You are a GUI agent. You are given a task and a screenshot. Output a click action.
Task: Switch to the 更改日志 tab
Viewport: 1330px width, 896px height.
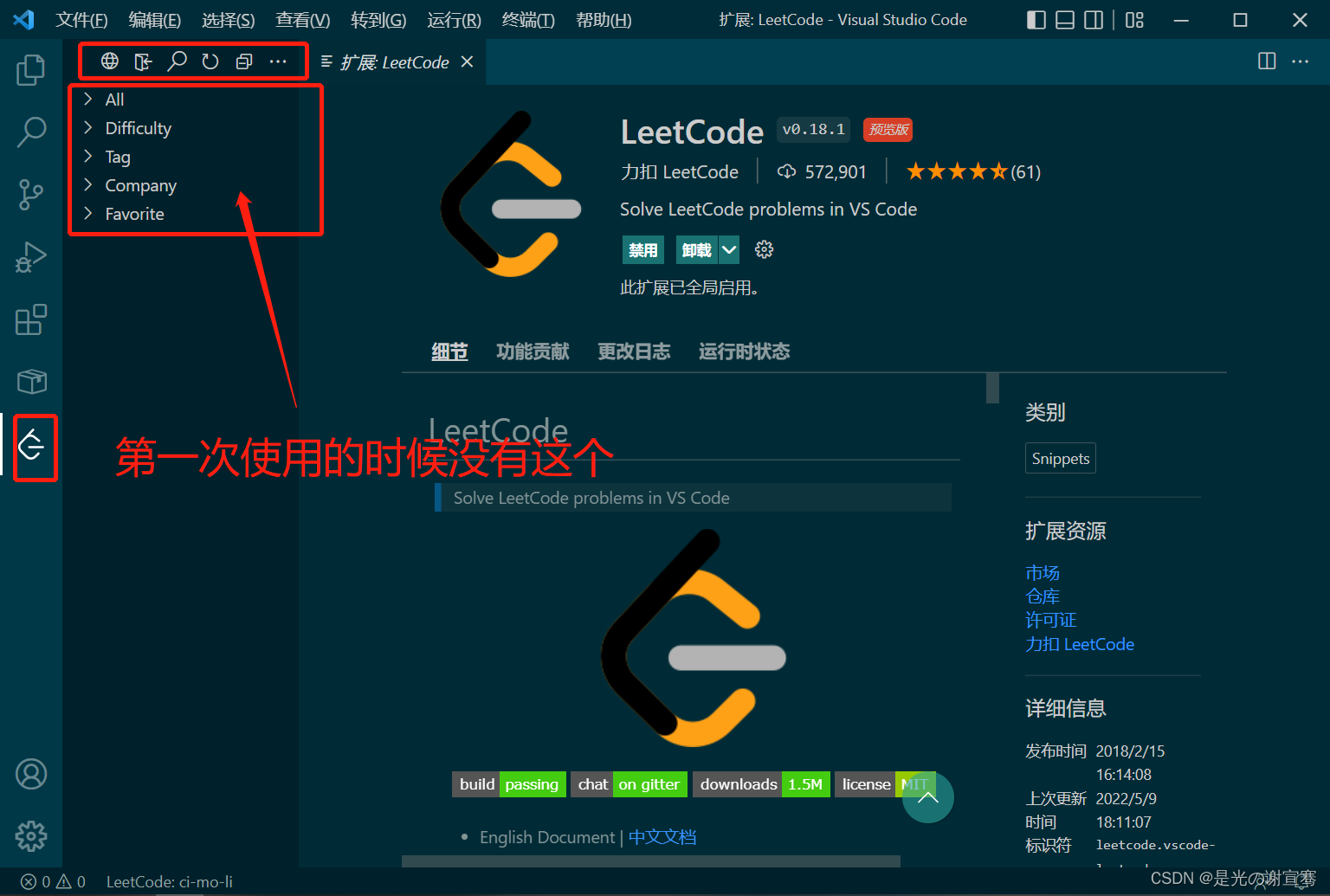click(x=634, y=351)
